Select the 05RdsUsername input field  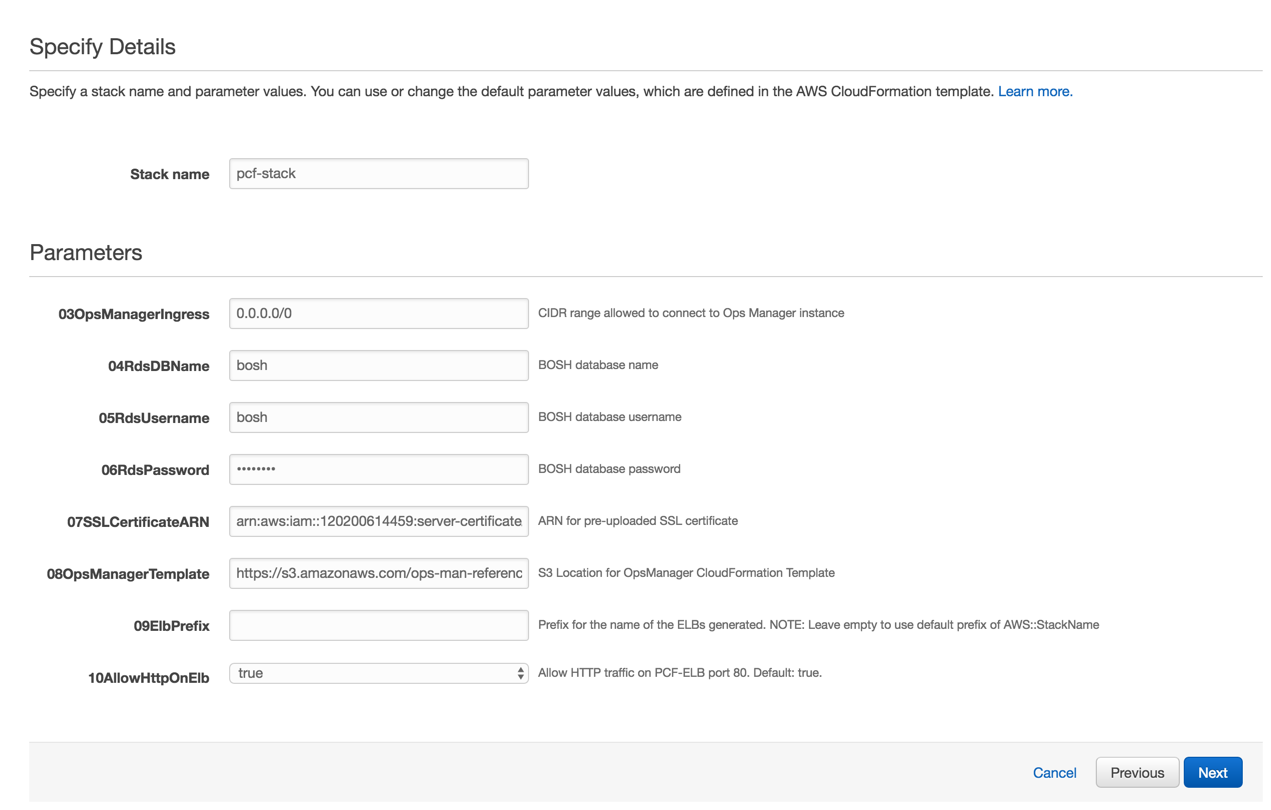[378, 417]
